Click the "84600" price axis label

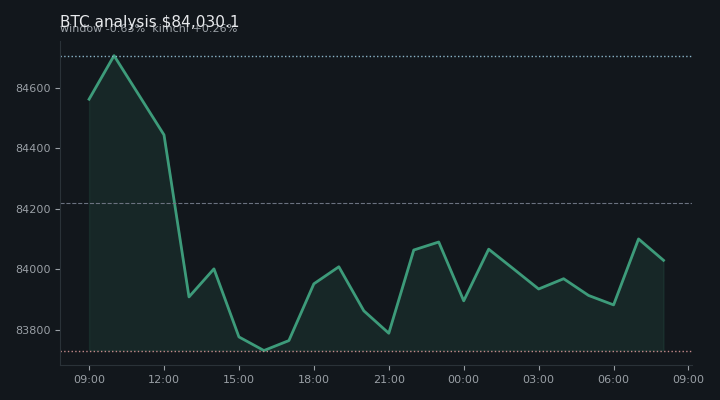33,88
